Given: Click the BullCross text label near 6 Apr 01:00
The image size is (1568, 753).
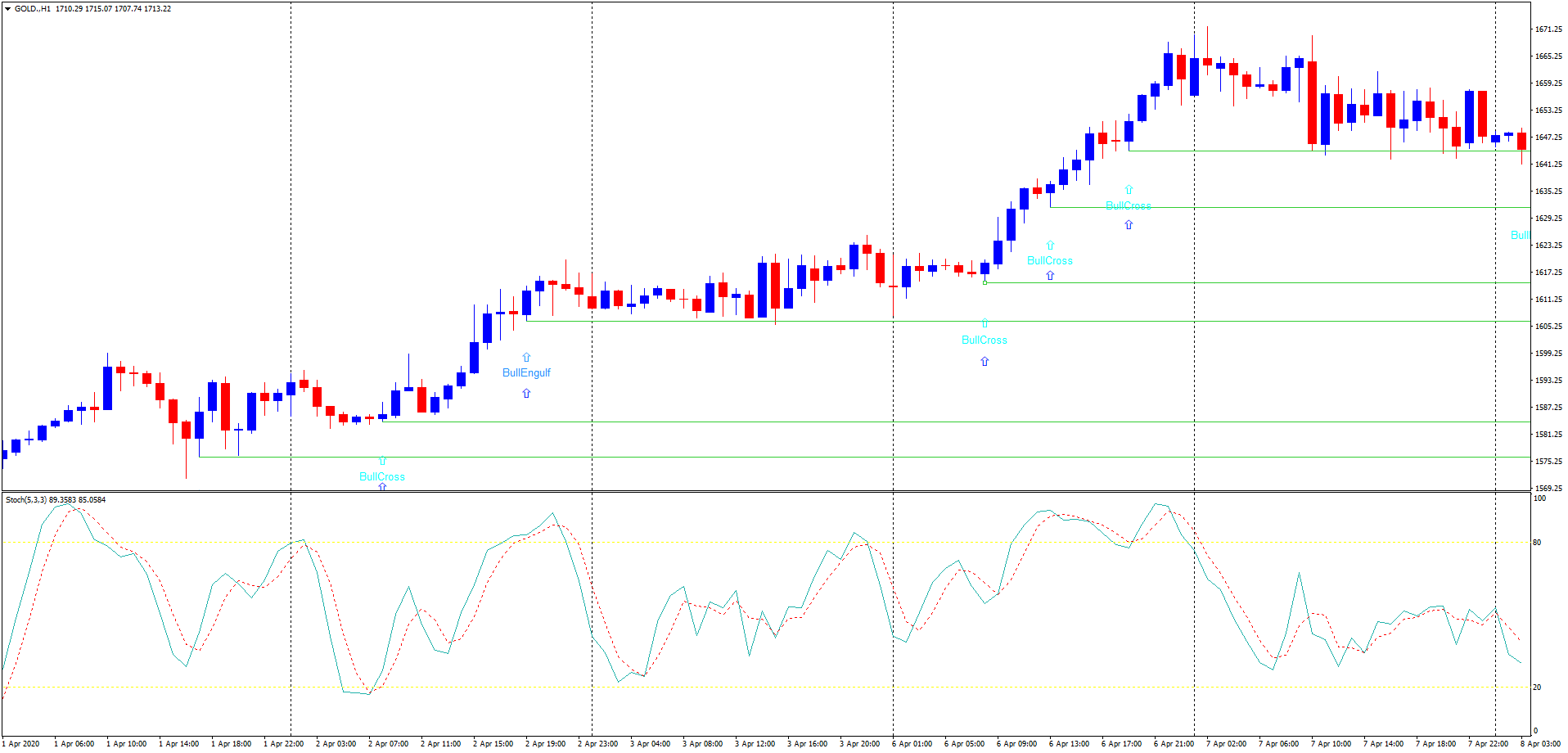Looking at the screenshot, I should pos(985,338).
